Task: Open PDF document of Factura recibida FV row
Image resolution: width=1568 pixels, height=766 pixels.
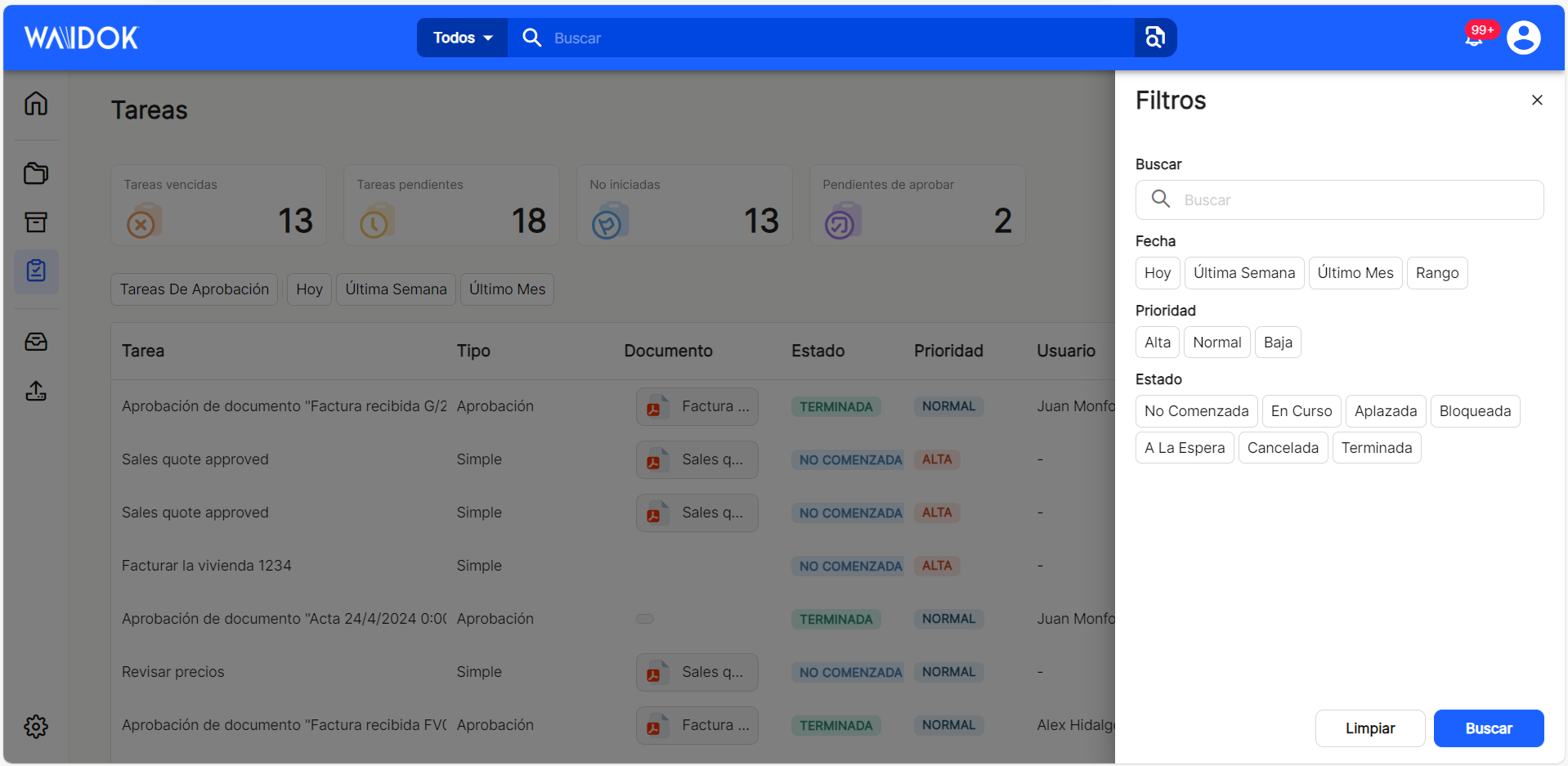Action: click(x=697, y=725)
